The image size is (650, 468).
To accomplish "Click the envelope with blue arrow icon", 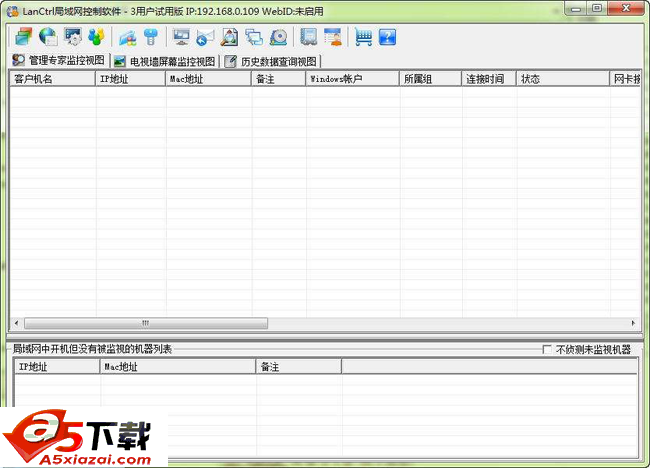I will (x=205, y=37).
